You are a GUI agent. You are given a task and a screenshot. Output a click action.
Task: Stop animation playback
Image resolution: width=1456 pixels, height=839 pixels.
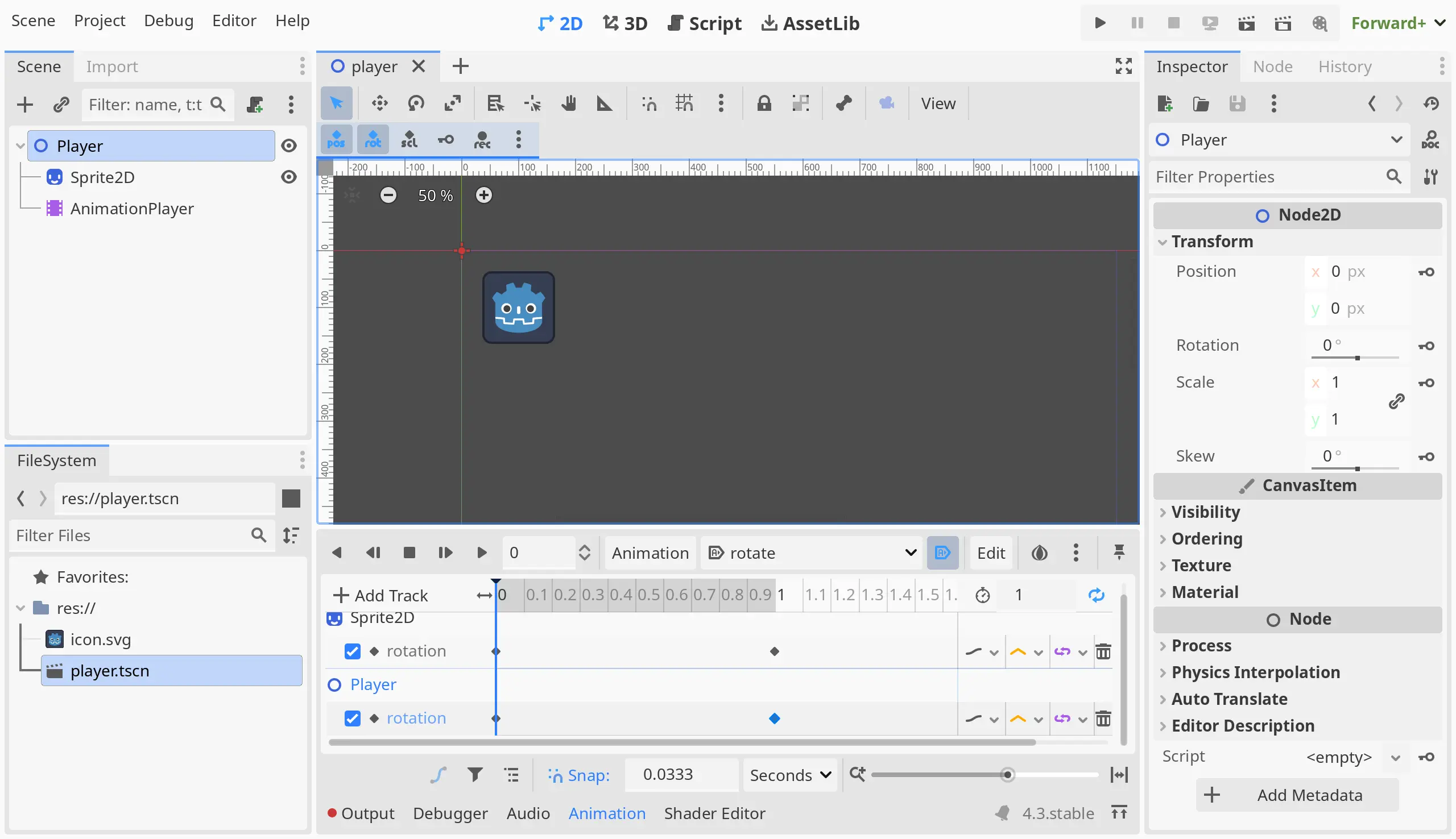(x=409, y=553)
